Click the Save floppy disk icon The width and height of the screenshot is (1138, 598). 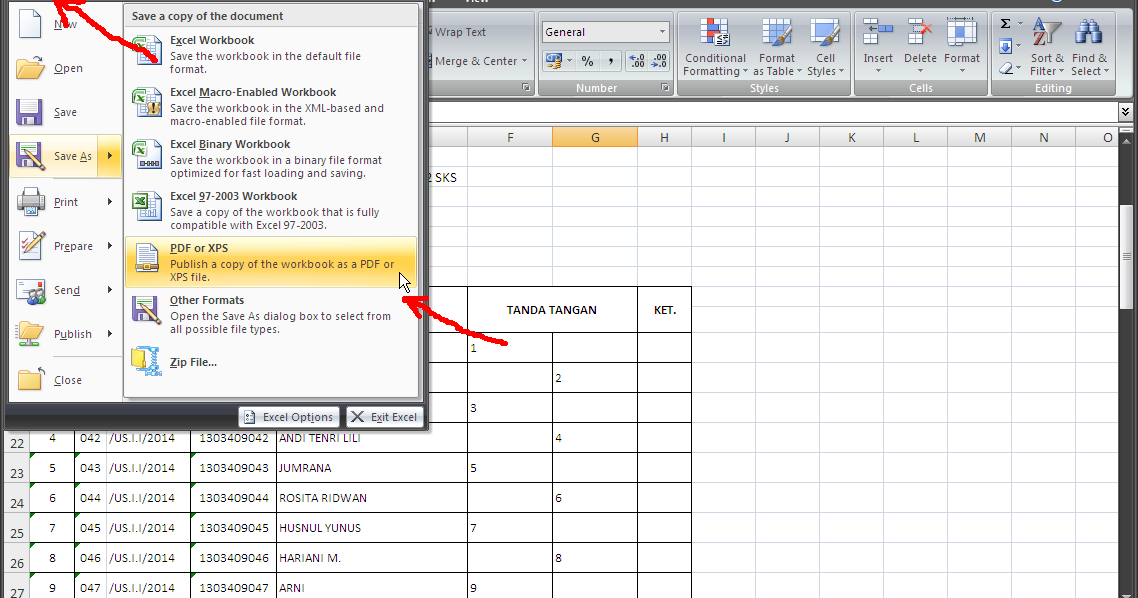[30, 112]
